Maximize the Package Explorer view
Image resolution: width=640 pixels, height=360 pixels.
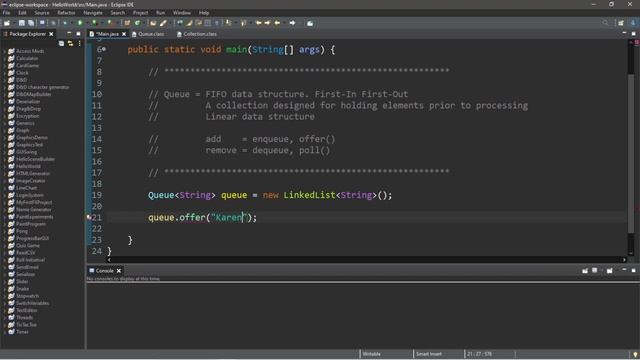coord(78,33)
